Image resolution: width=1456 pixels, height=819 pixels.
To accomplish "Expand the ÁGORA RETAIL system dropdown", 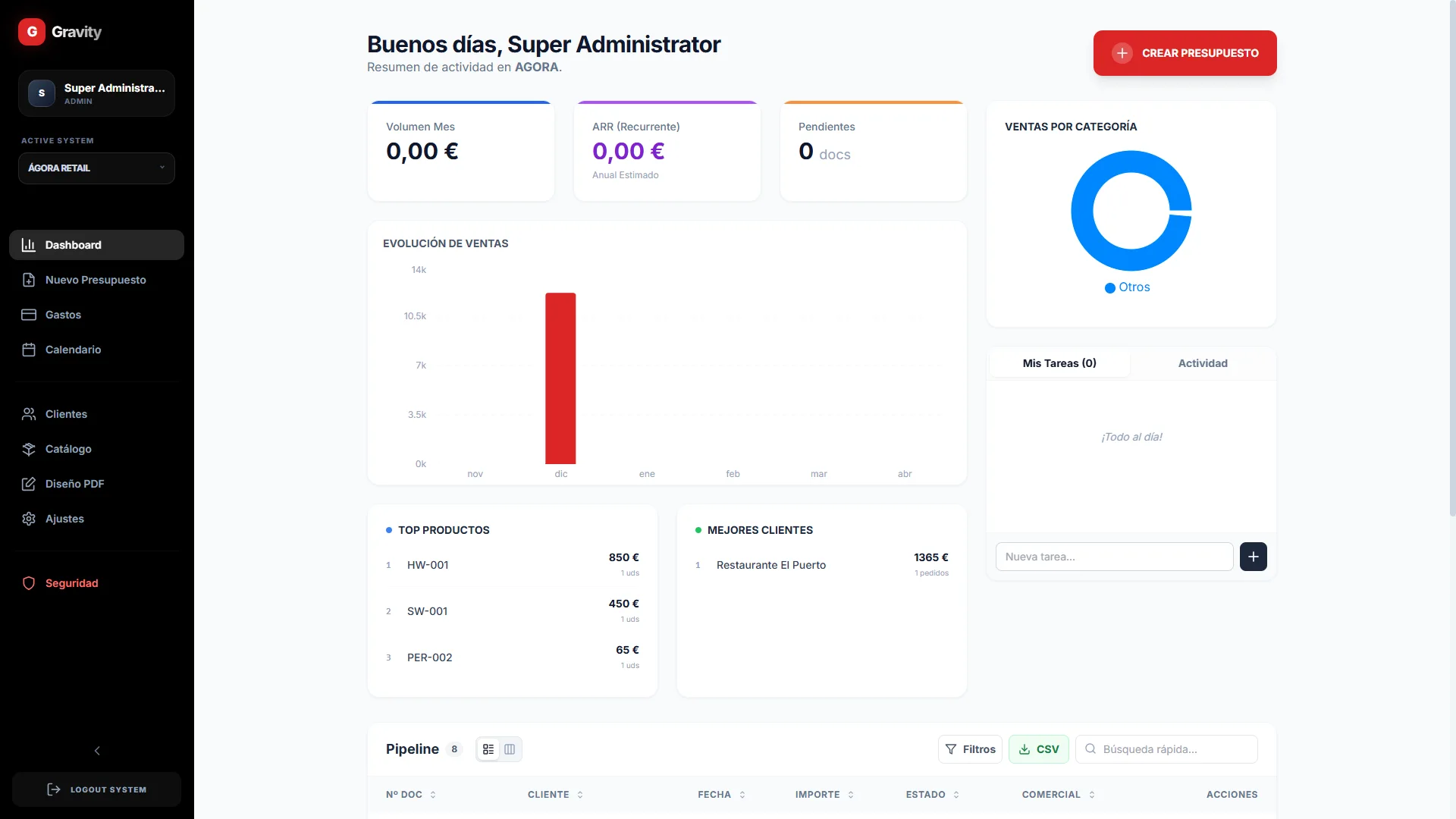I will pyautogui.click(x=96, y=168).
